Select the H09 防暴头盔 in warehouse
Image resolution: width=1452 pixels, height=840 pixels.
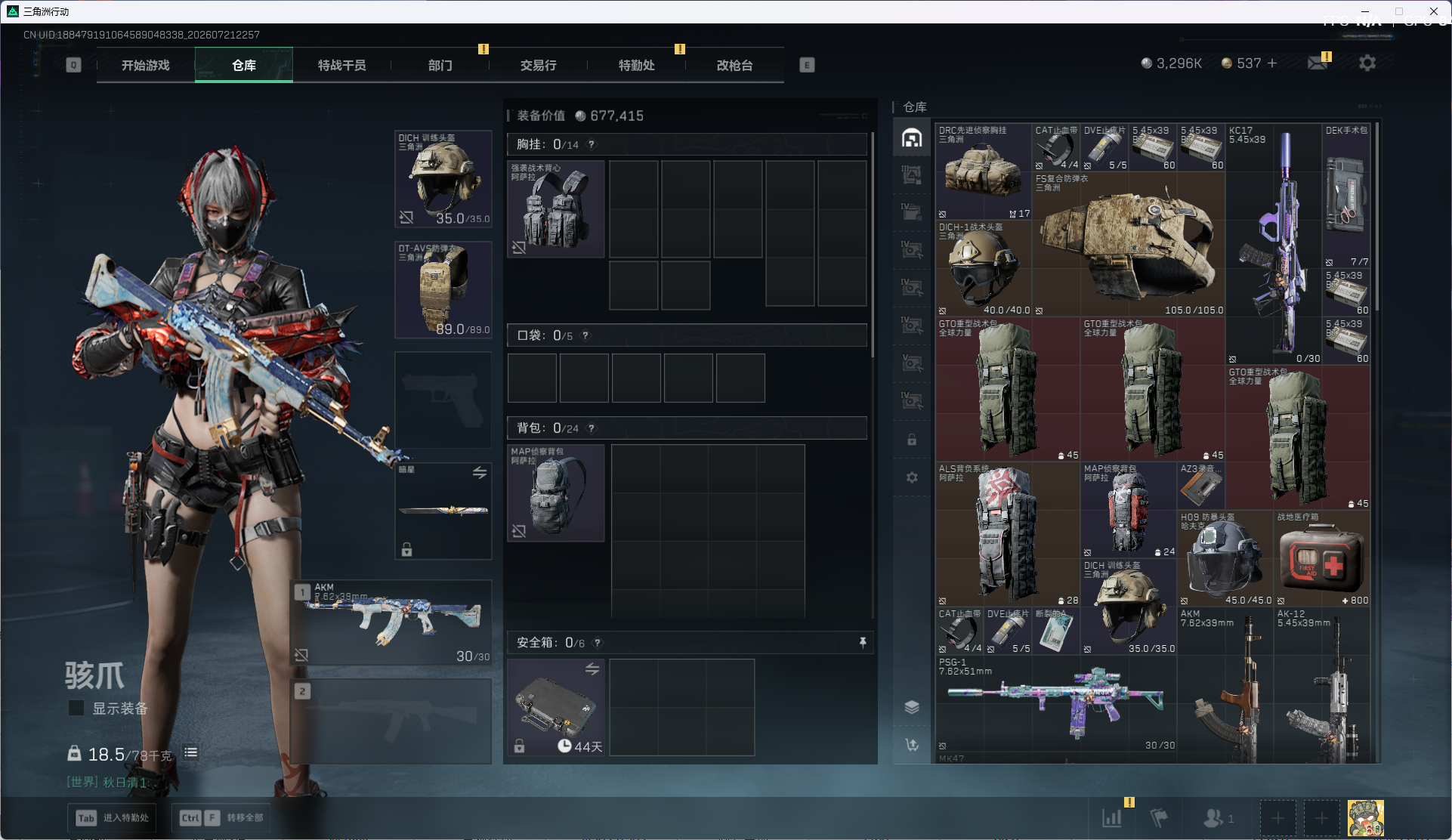pyautogui.click(x=1225, y=558)
